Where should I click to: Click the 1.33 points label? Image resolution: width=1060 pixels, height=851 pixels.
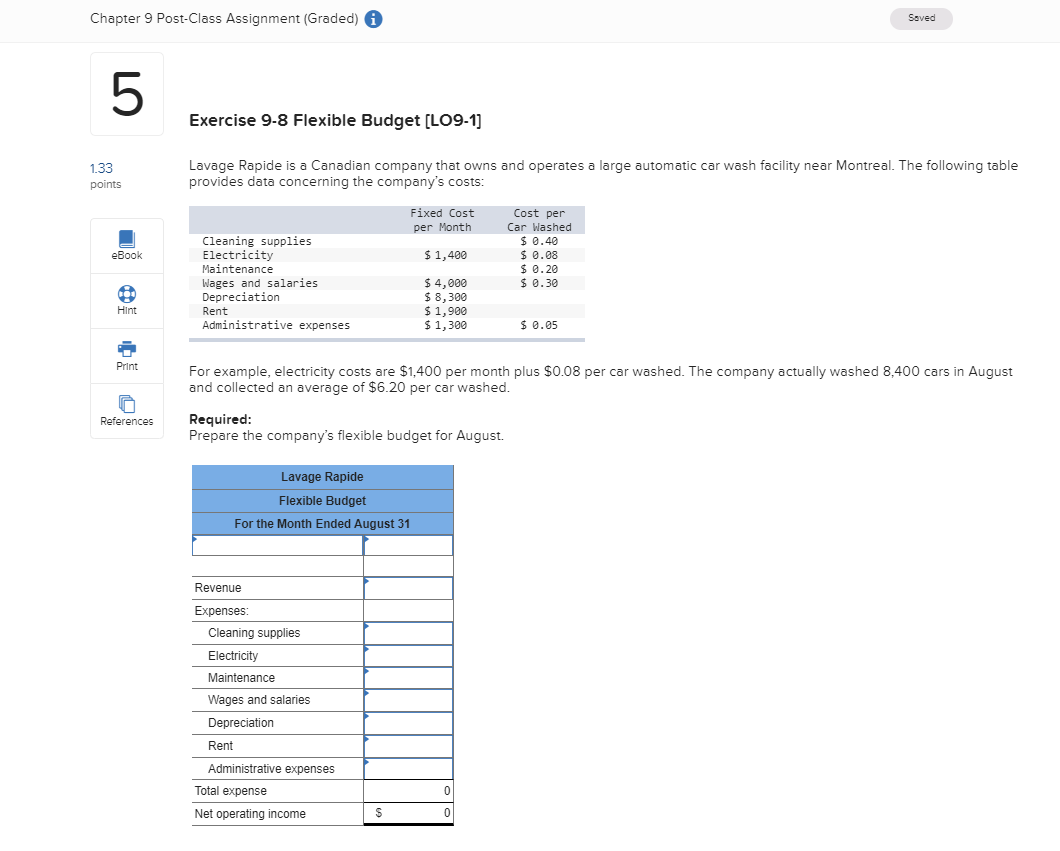[105, 176]
